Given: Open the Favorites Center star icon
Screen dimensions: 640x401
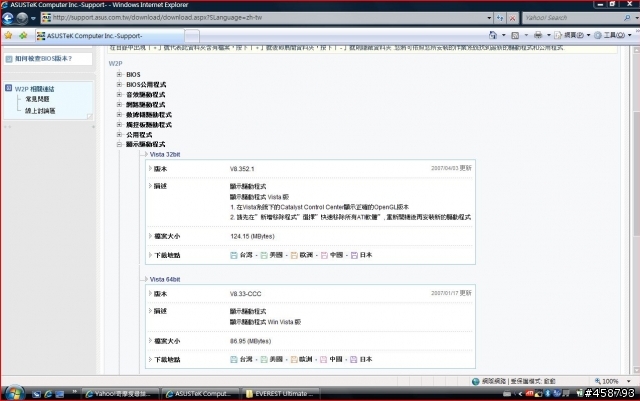Looking at the screenshot, I should coord(8,36).
